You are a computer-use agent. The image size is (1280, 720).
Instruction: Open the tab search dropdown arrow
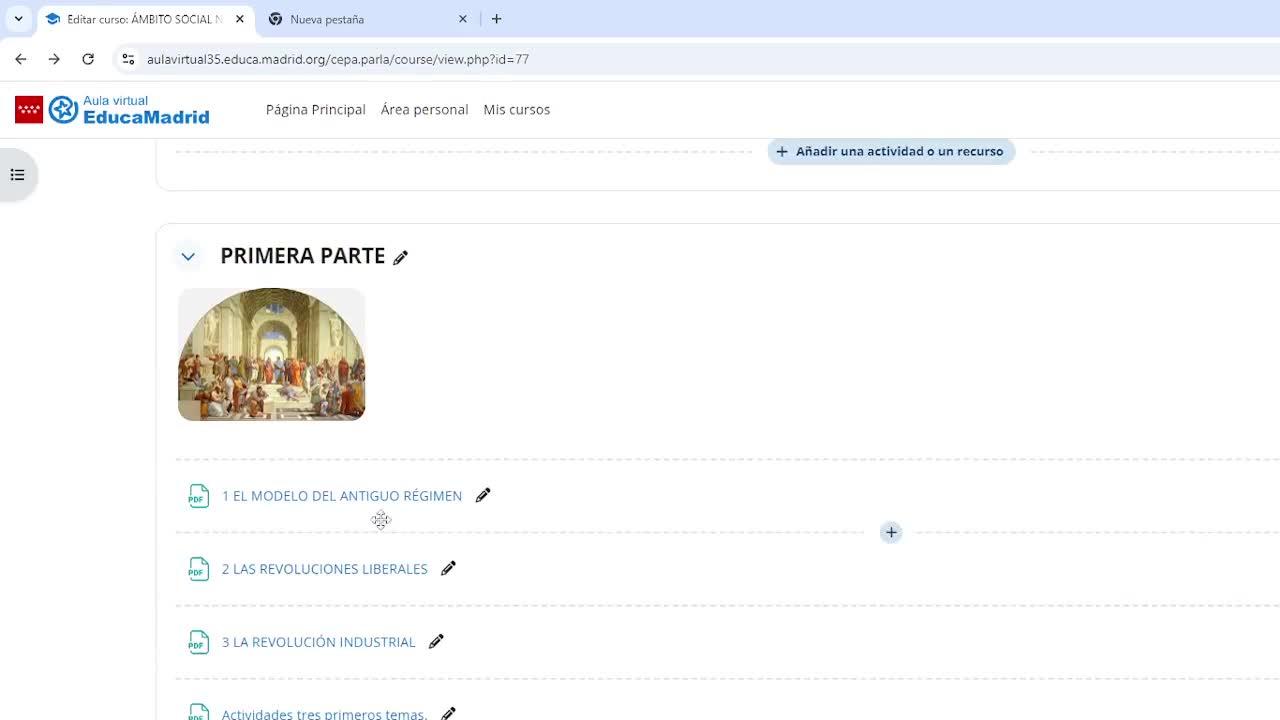[x=18, y=19]
